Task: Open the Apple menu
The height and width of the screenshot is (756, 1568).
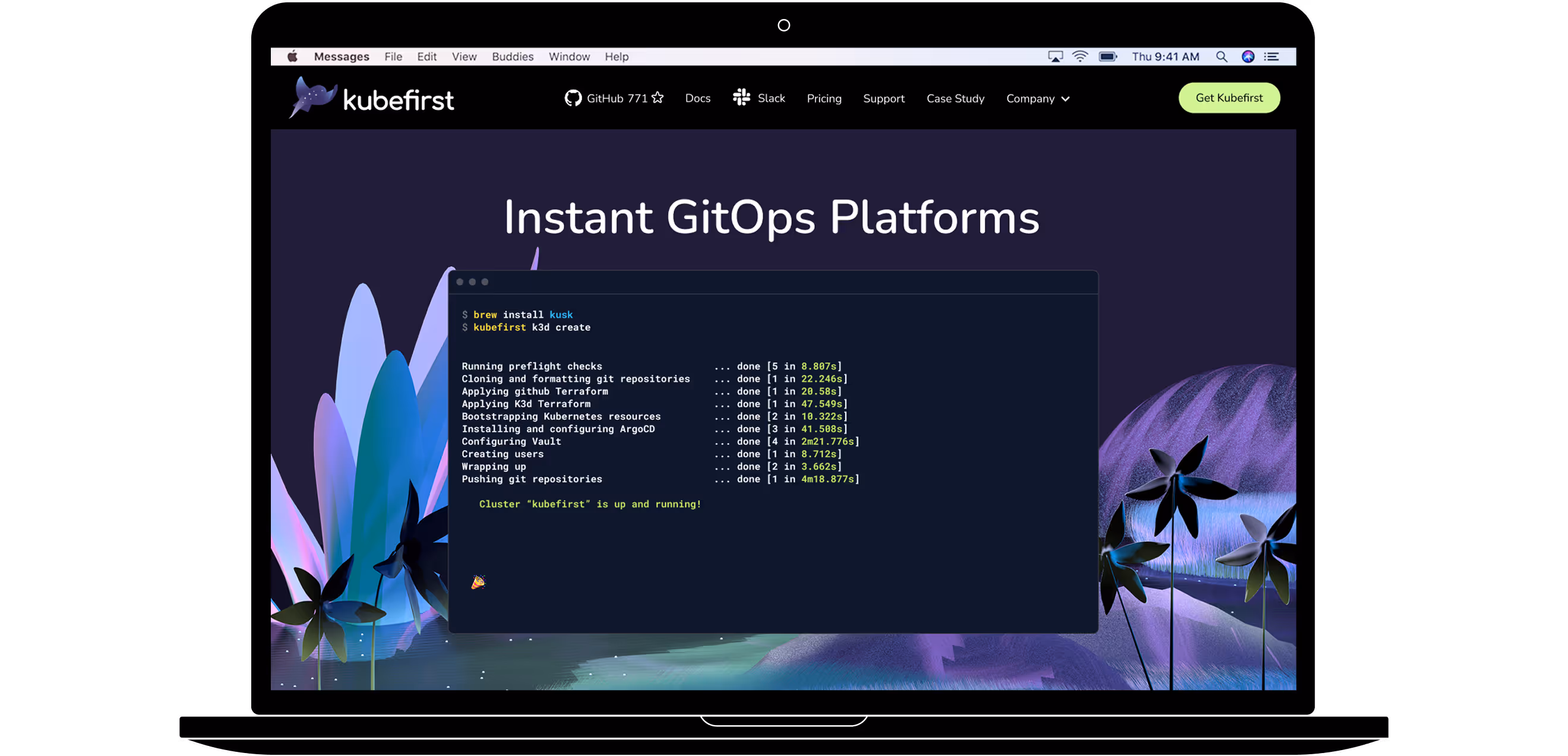Action: (x=292, y=56)
